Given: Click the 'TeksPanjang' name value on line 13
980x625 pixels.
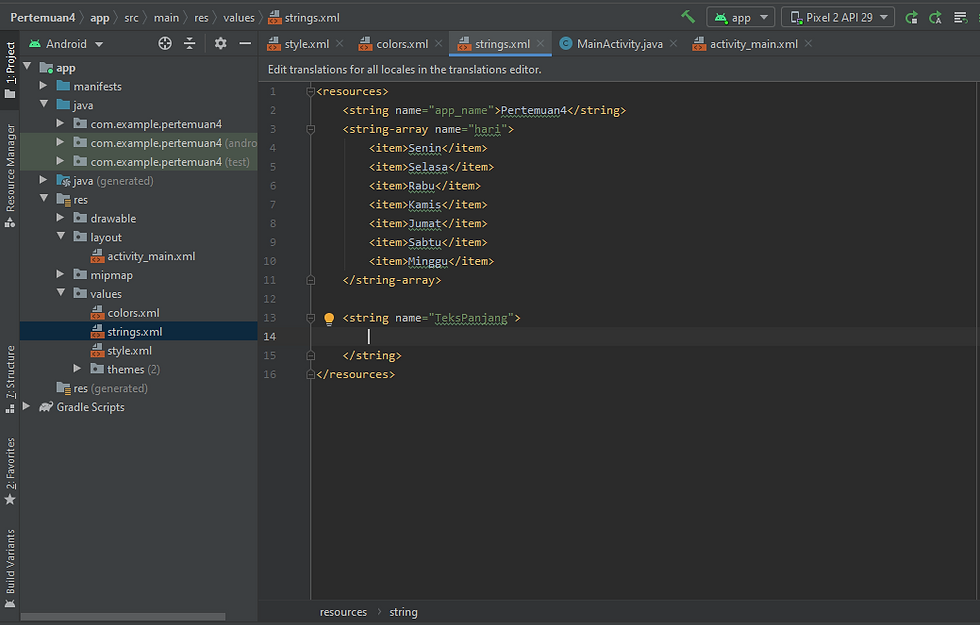Looking at the screenshot, I should [x=471, y=318].
